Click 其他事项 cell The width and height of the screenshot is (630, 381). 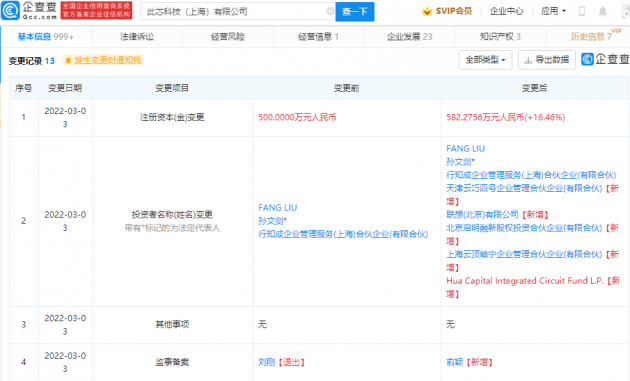(x=172, y=324)
